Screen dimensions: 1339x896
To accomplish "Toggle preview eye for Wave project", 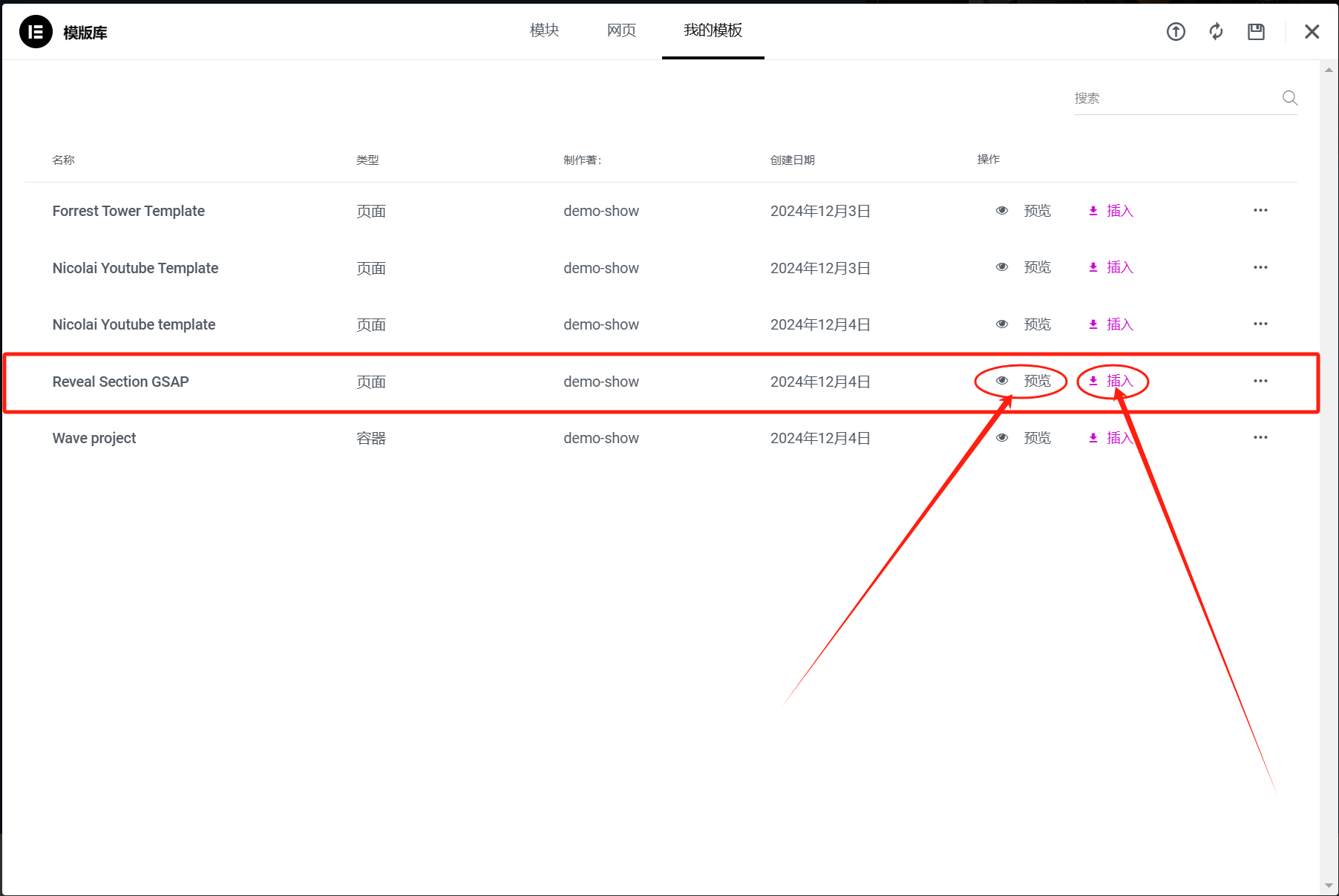I will coord(1001,437).
